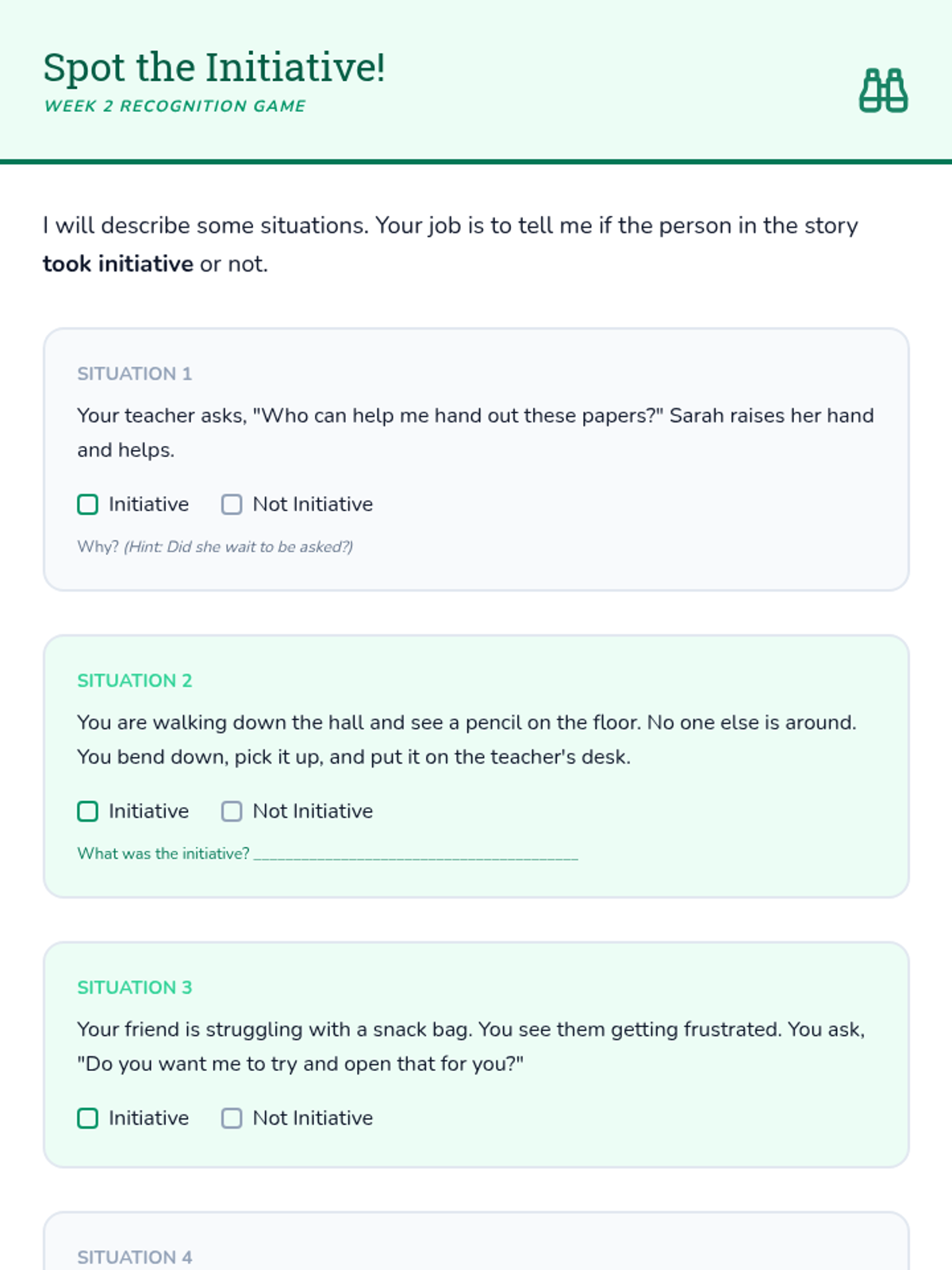Click the pencil on the floor story text

point(466,740)
